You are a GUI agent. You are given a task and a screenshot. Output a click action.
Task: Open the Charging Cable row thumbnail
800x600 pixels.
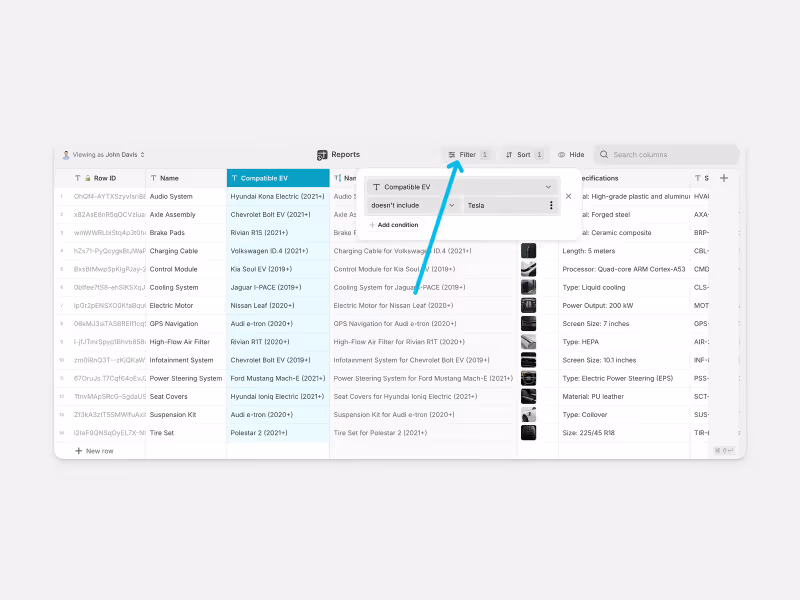click(x=529, y=251)
